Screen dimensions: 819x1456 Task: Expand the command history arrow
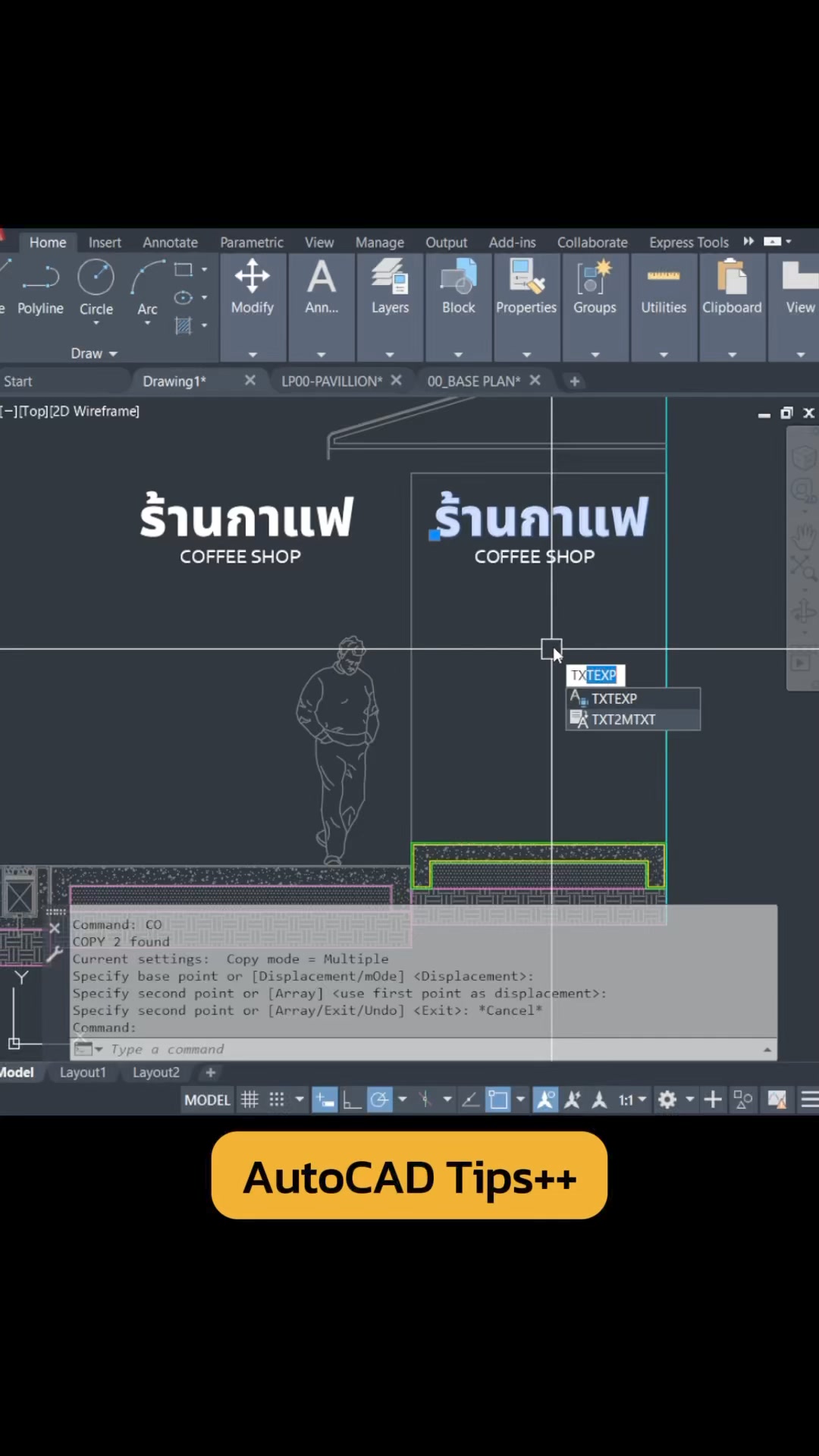pyautogui.click(x=767, y=1050)
